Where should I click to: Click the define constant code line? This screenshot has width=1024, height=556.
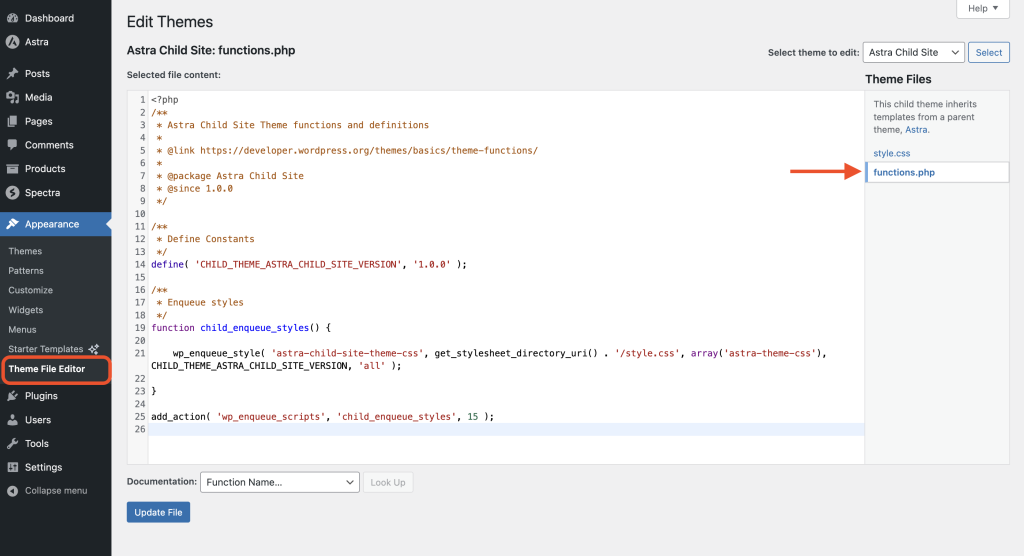(309, 265)
